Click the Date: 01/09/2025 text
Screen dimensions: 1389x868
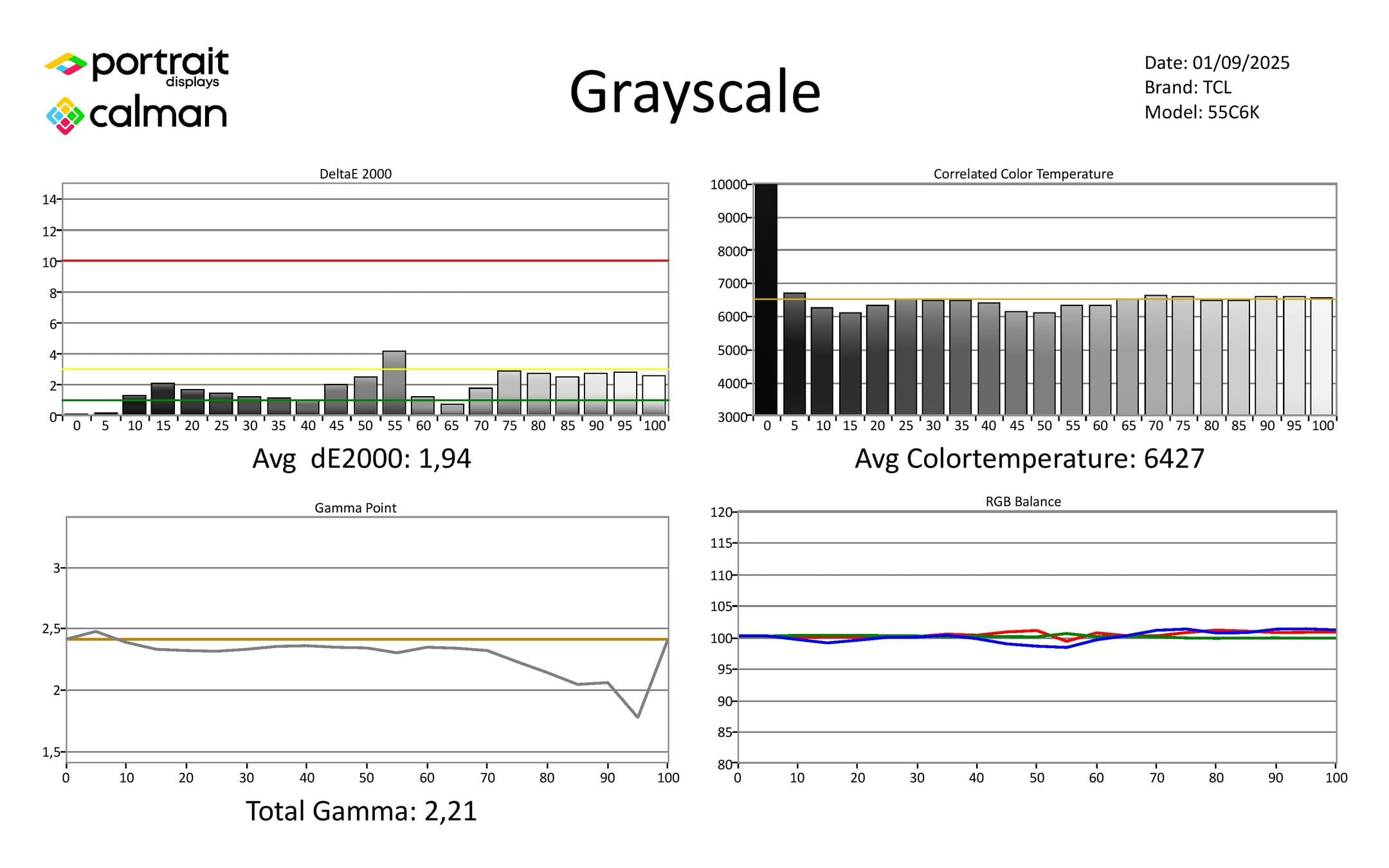[x=1217, y=62]
